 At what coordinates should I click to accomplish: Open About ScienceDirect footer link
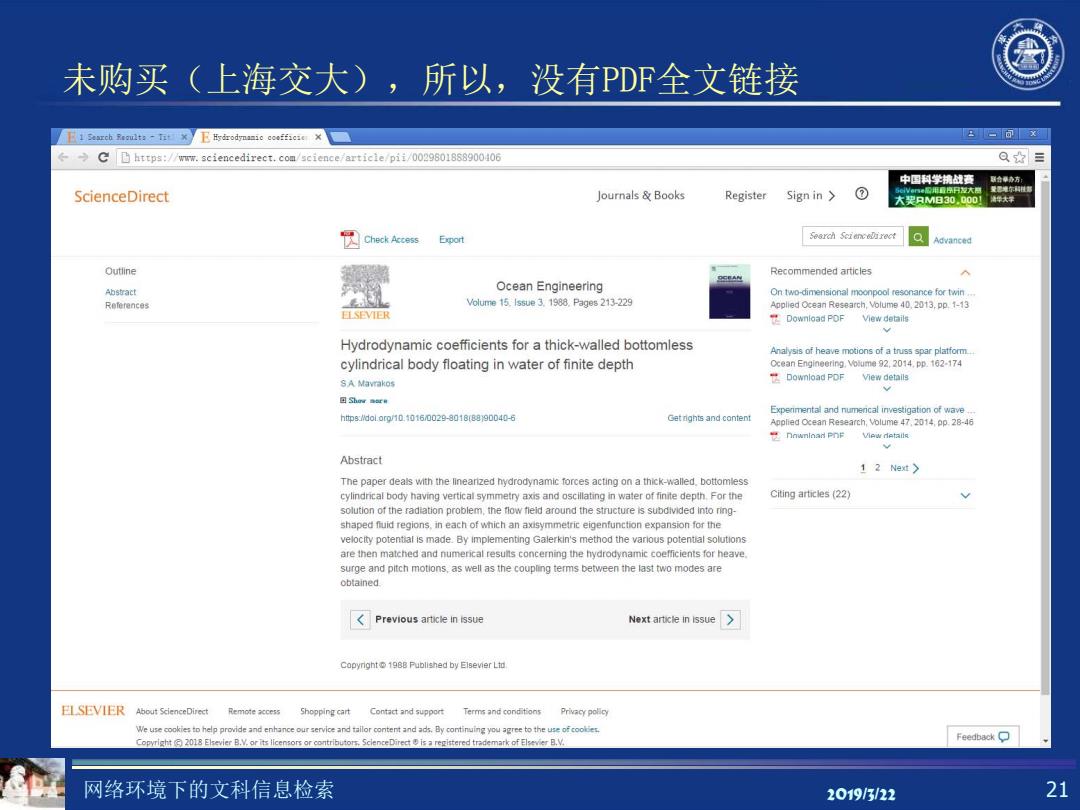[172, 712]
